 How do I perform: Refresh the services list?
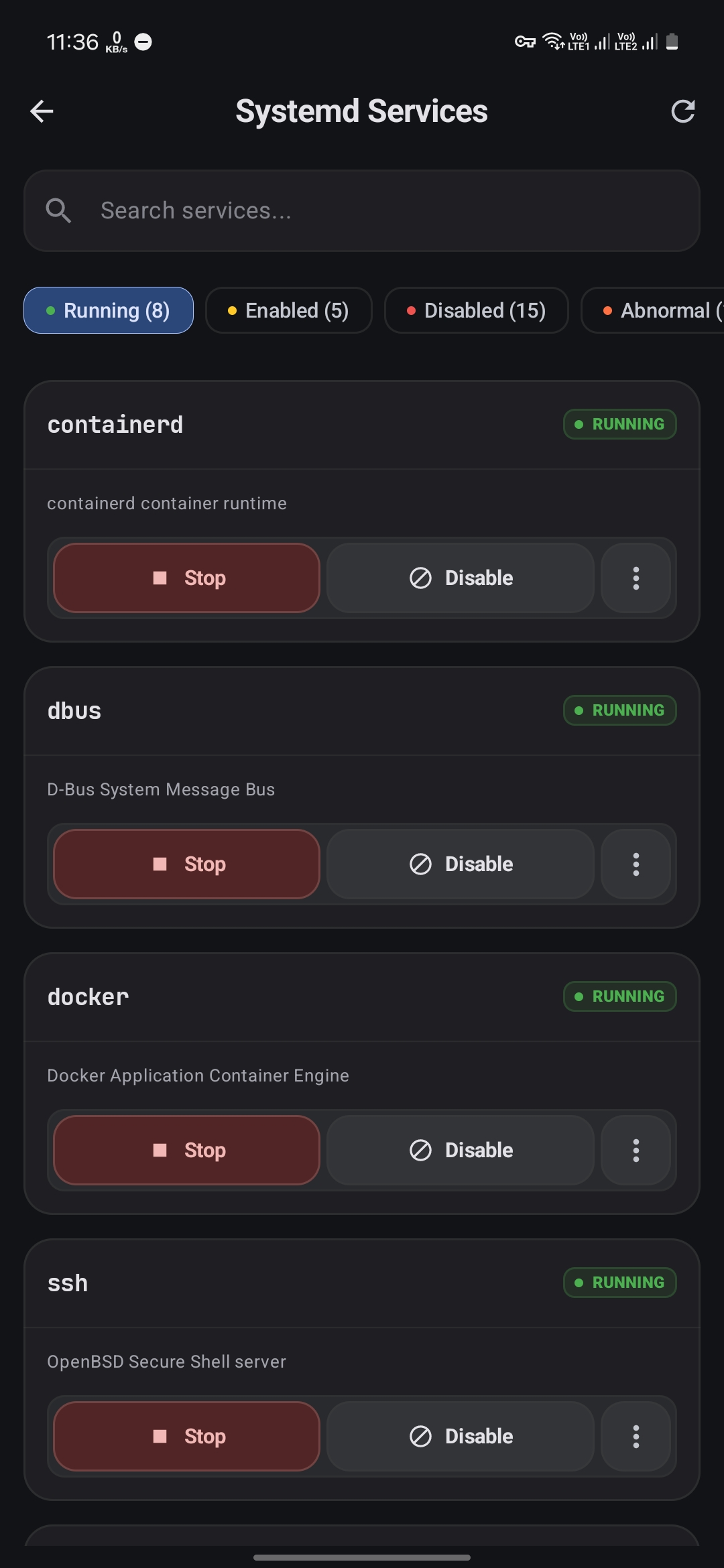pos(682,111)
